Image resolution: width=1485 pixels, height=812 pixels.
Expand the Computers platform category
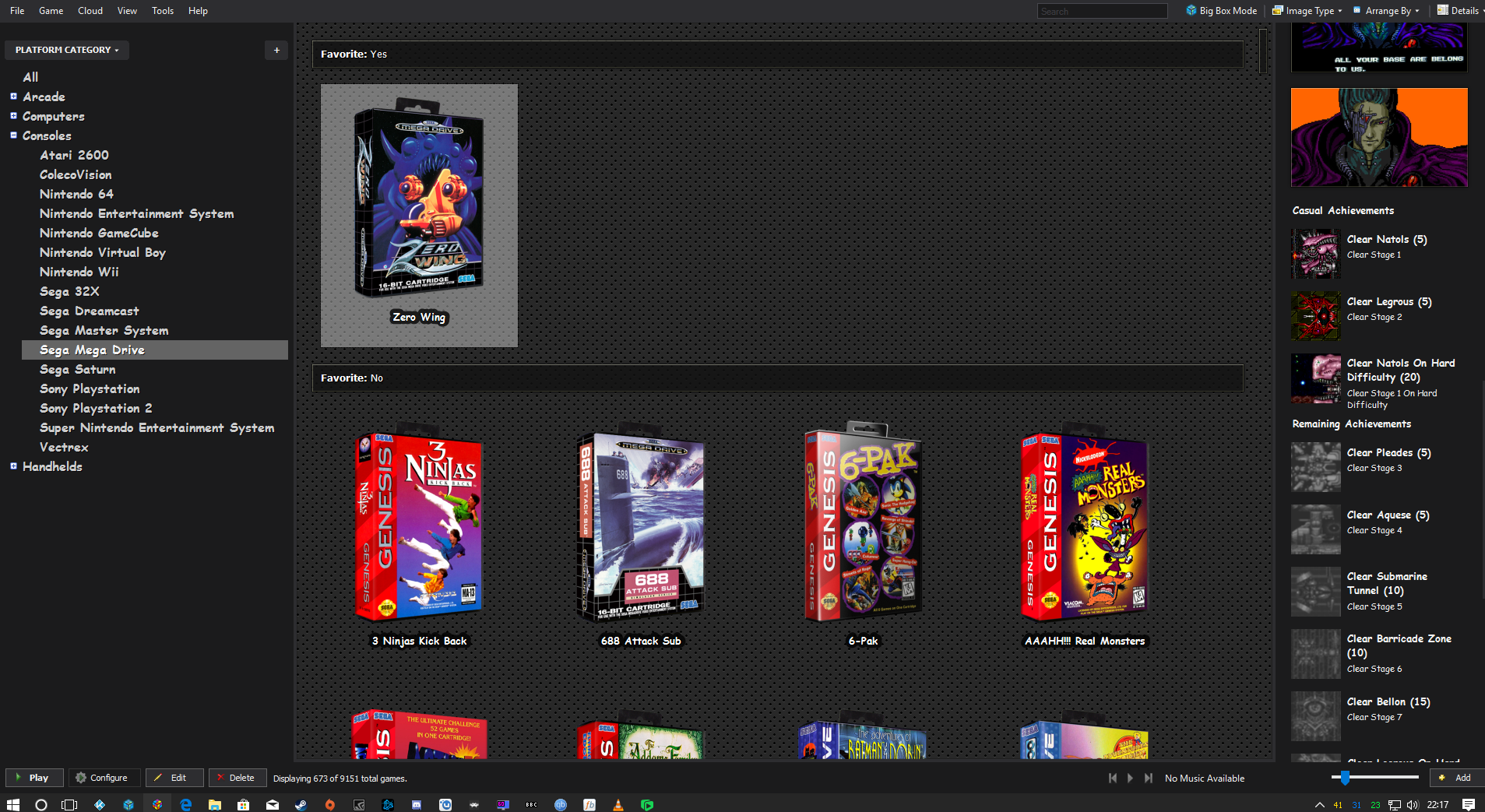pyautogui.click(x=13, y=116)
